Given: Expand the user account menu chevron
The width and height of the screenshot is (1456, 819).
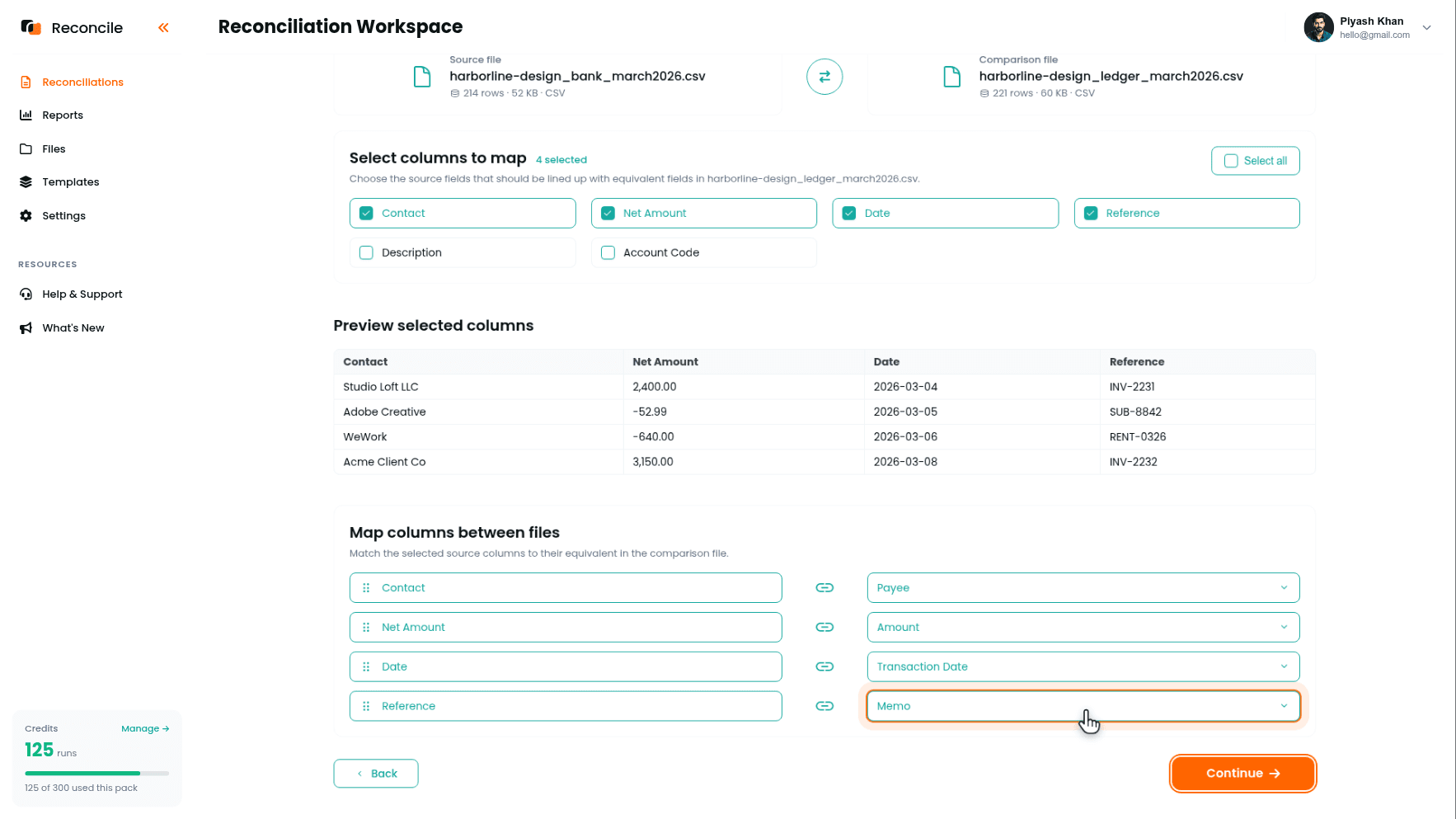Looking at the screenshot, I should coord(1427,27).
